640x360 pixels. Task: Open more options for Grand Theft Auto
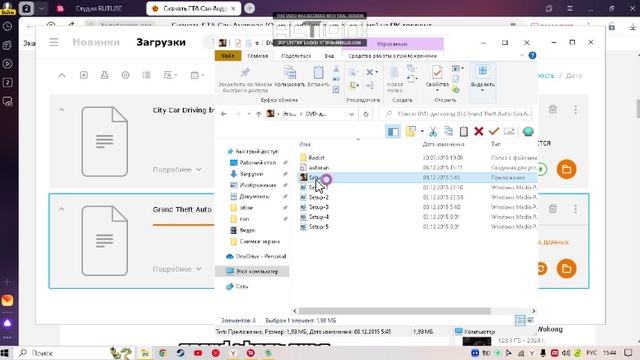tap(576, 209)
